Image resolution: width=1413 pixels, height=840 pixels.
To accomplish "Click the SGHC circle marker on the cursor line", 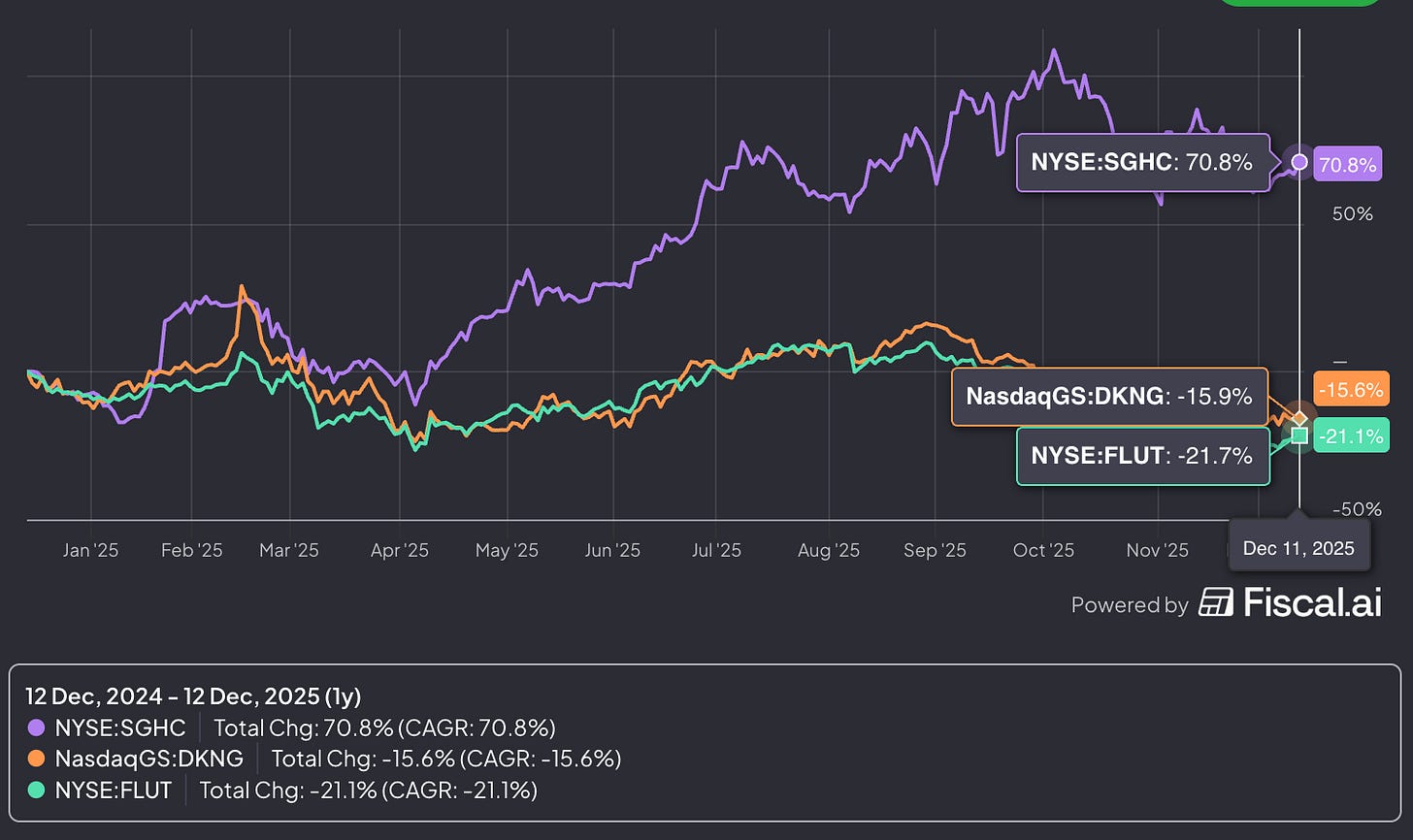I will click(x=1299, y=162).
